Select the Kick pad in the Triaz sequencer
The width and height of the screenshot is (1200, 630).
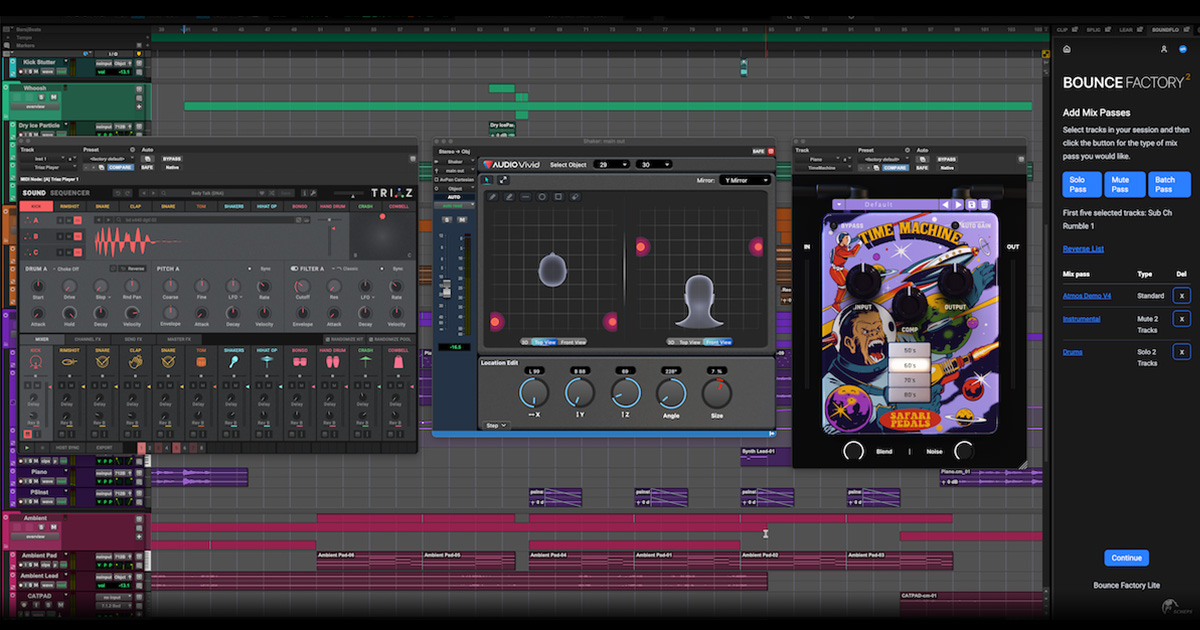coord(36,206)
